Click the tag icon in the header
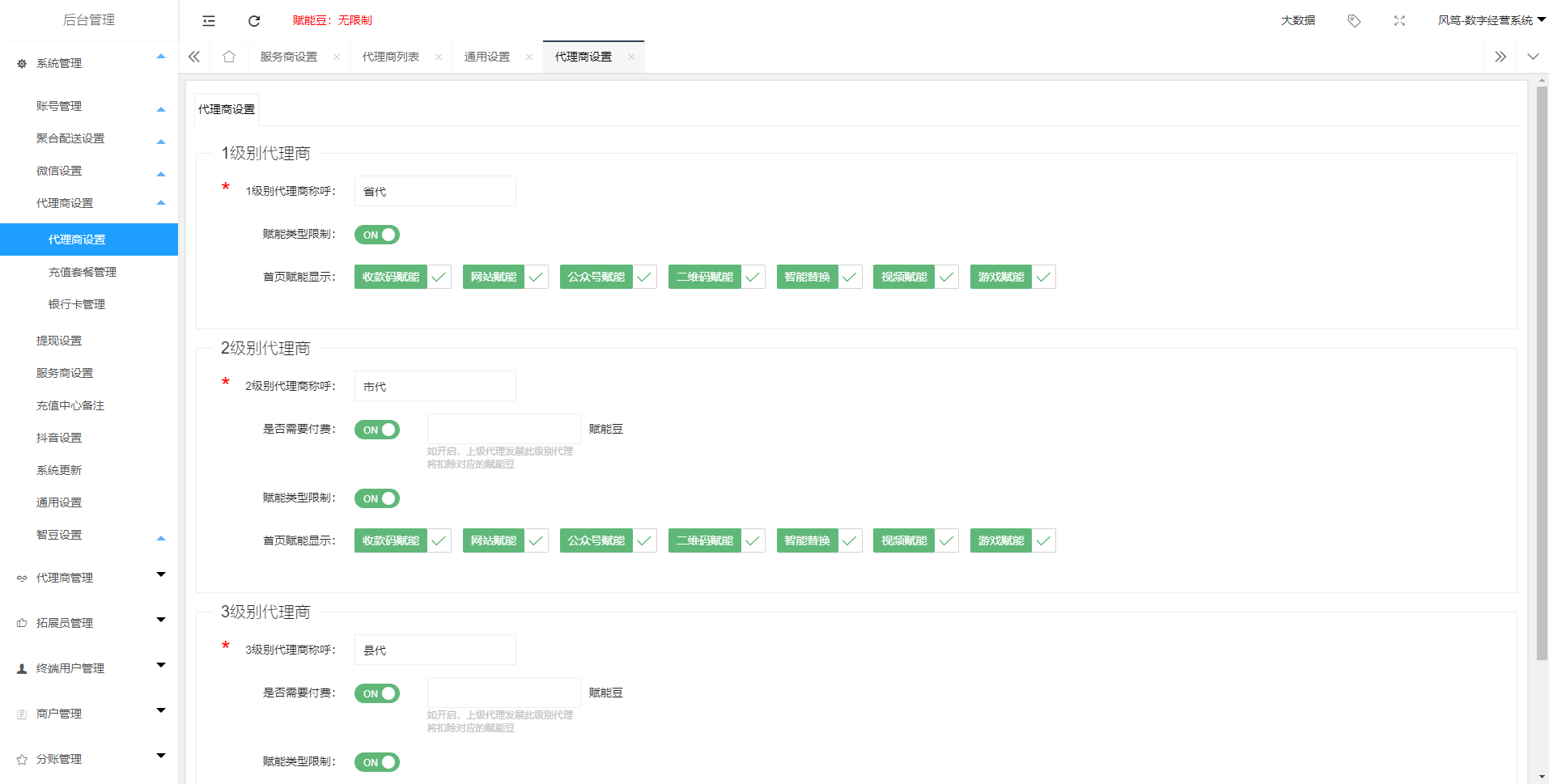The width and height of the screenshot is (1549, 784). [x=1354, y=21]
